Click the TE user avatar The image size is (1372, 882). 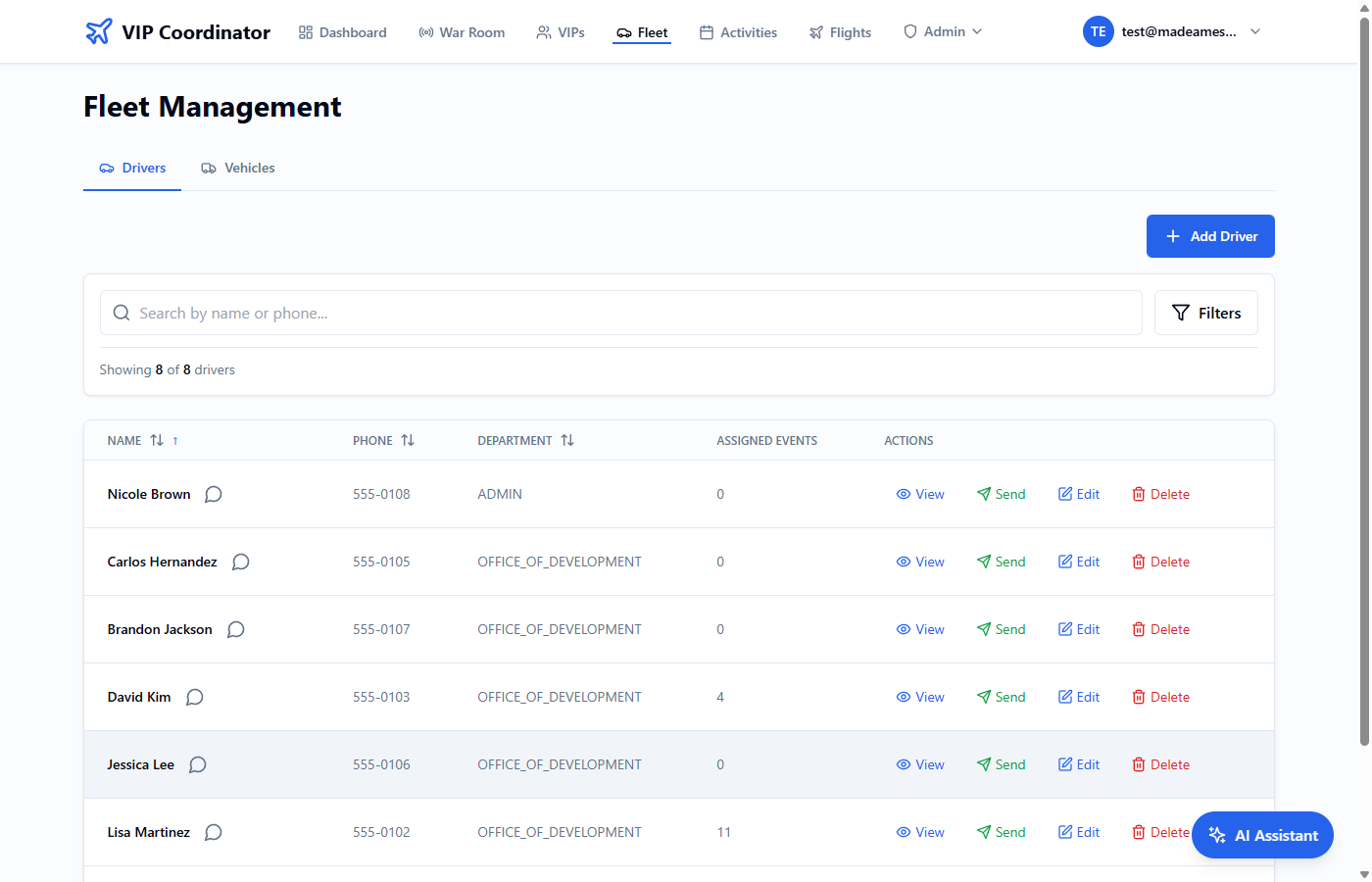point(1098,31)
